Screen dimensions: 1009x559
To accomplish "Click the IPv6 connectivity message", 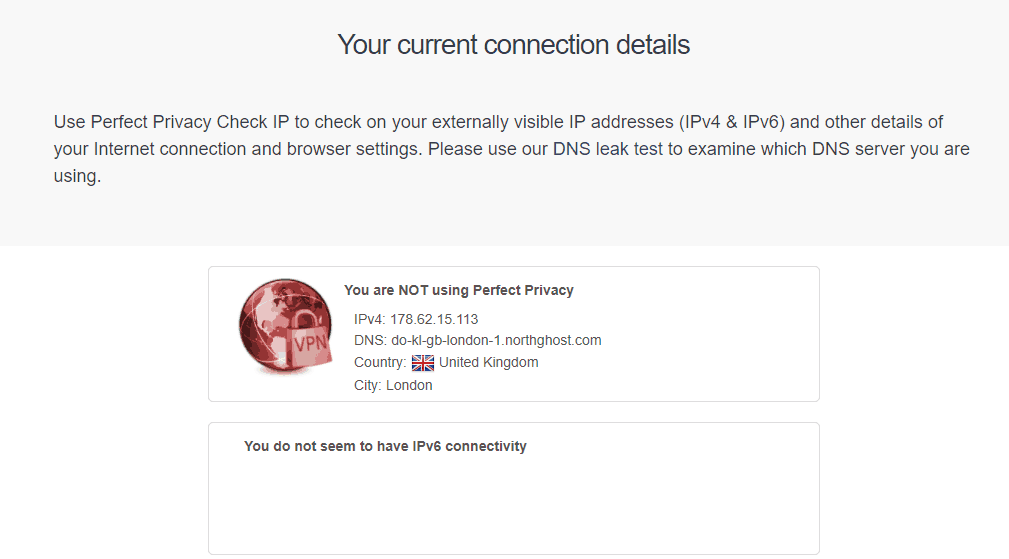I will tap(385, 446).
